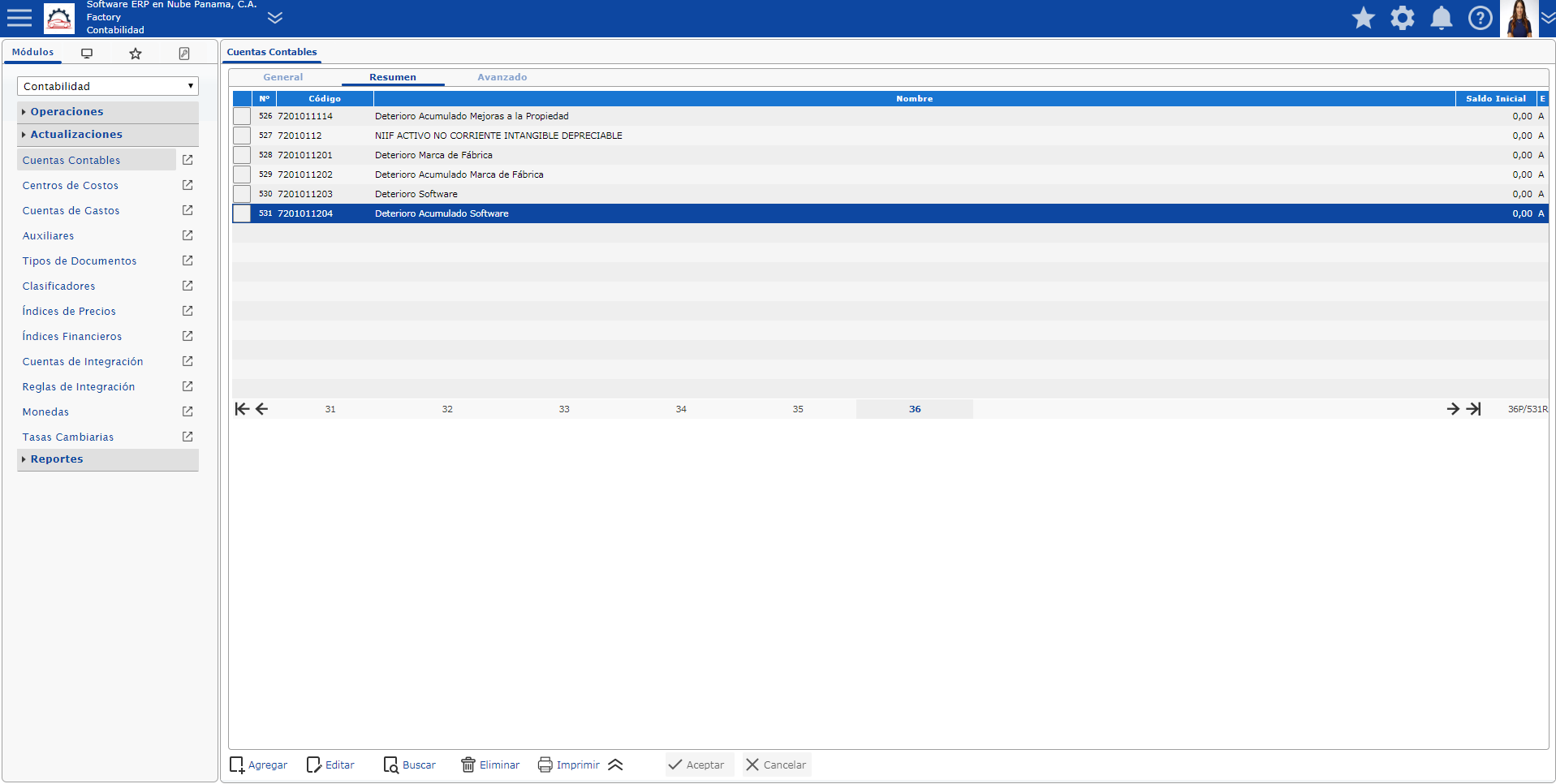This screenshot has height=784, width=1556.
Task: Open Clasificadores in new window icon
Action: coord(187,286)
